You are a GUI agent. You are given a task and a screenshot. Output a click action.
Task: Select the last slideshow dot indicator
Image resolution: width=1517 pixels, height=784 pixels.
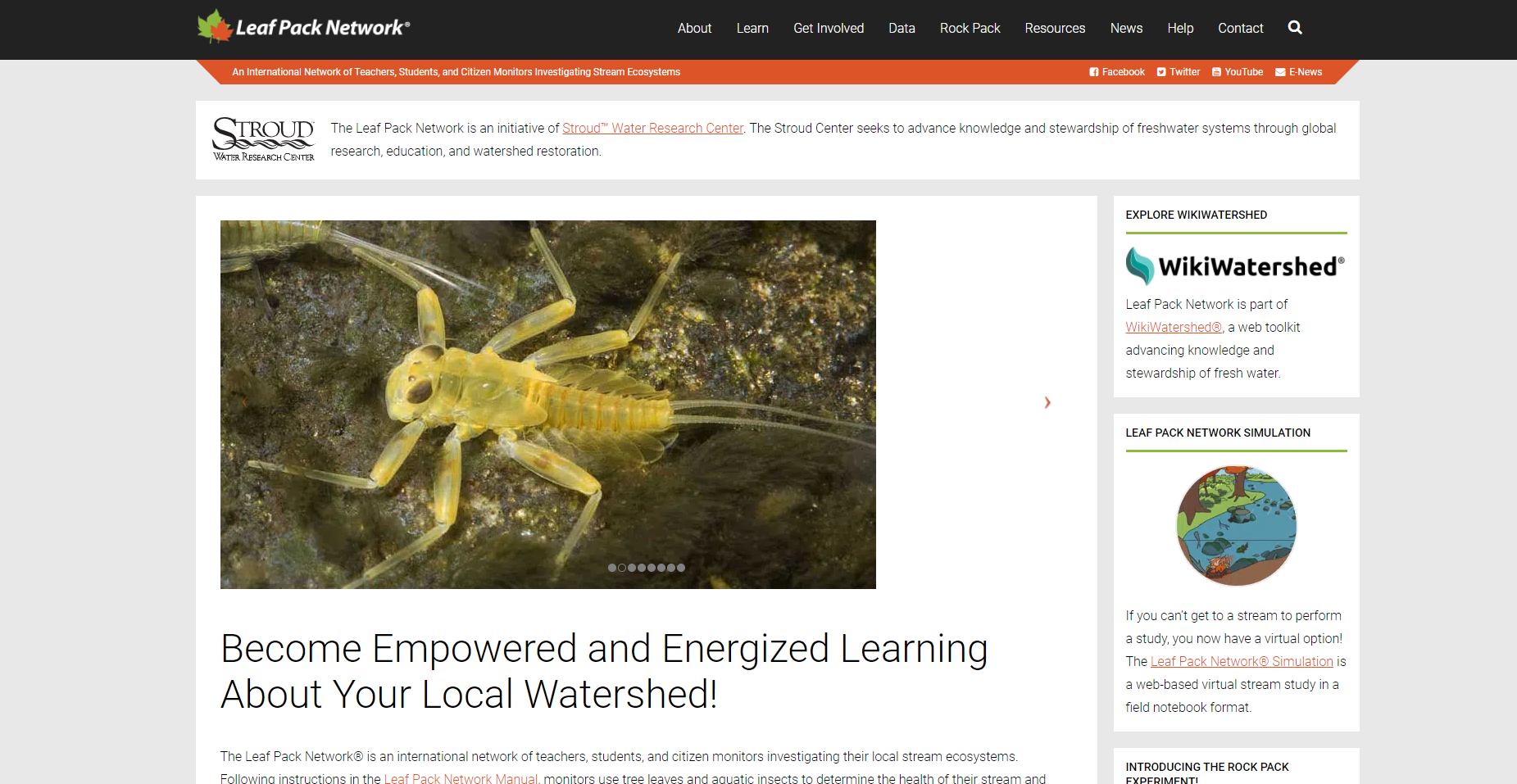681,568
